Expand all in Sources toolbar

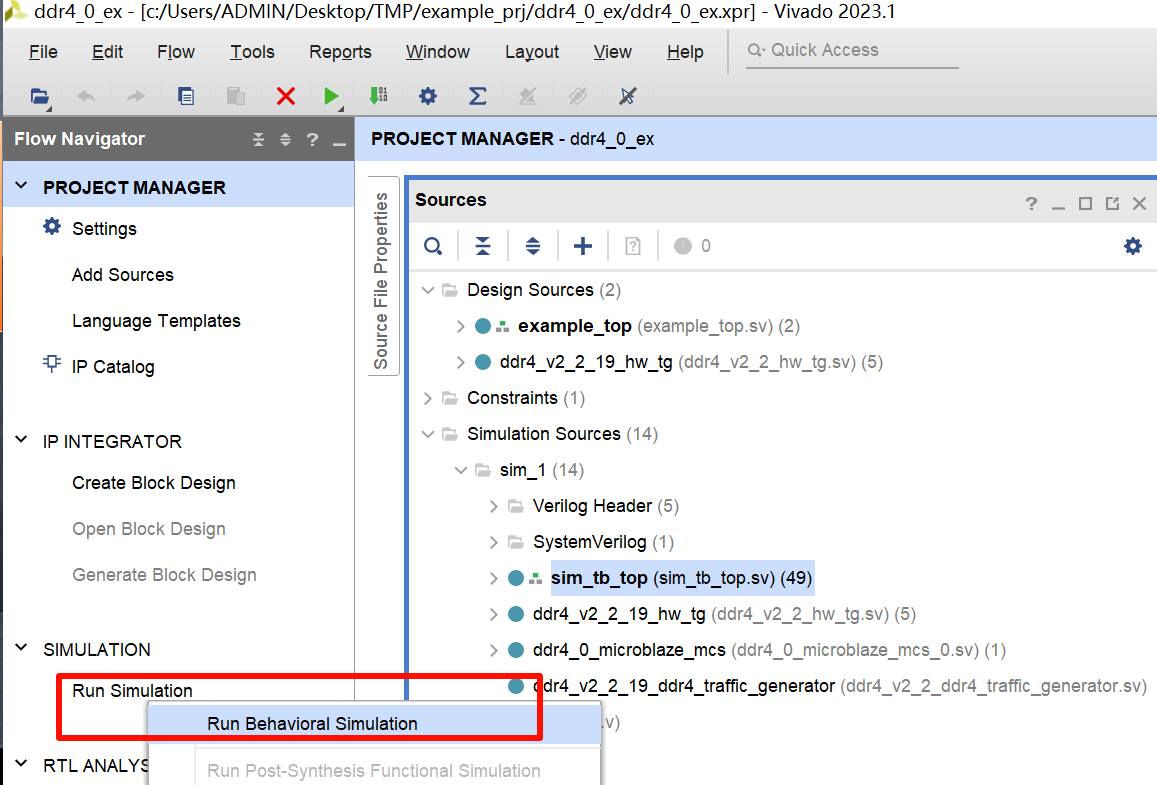[x=533, y=246]
